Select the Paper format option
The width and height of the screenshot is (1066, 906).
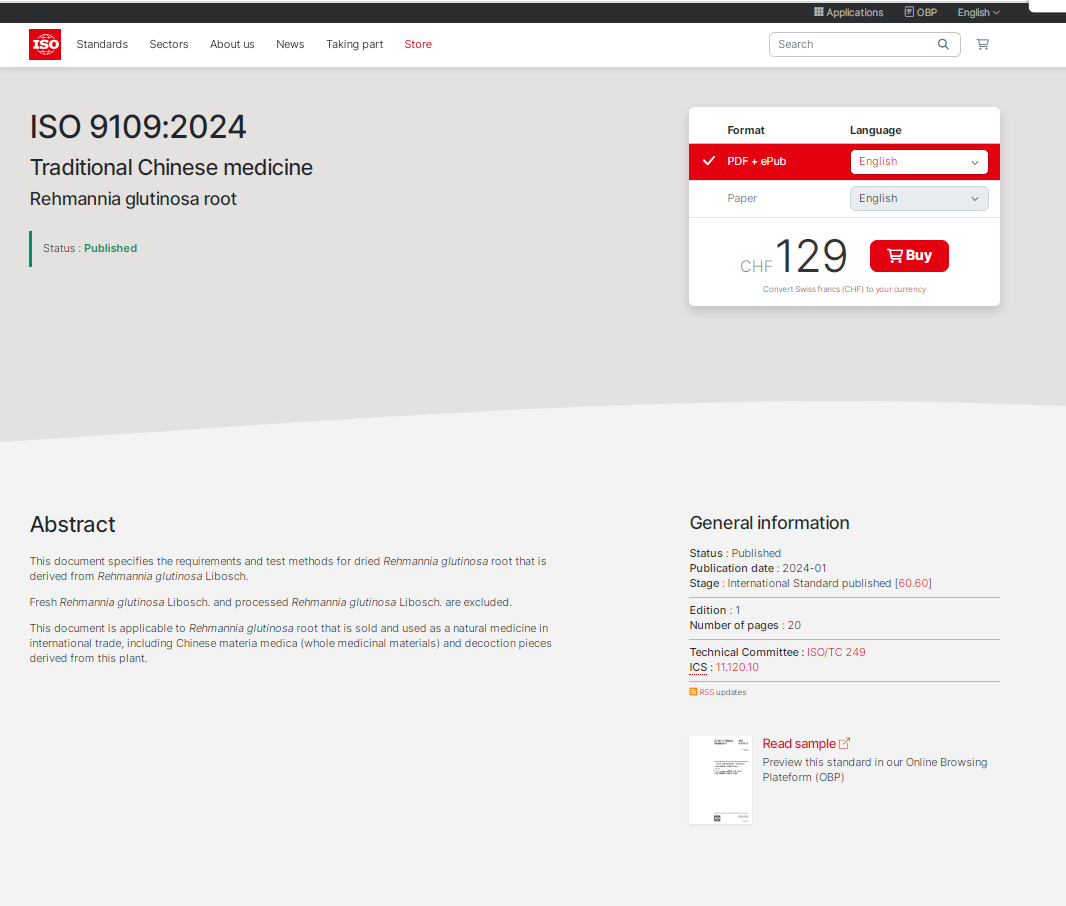coord(742,198)
